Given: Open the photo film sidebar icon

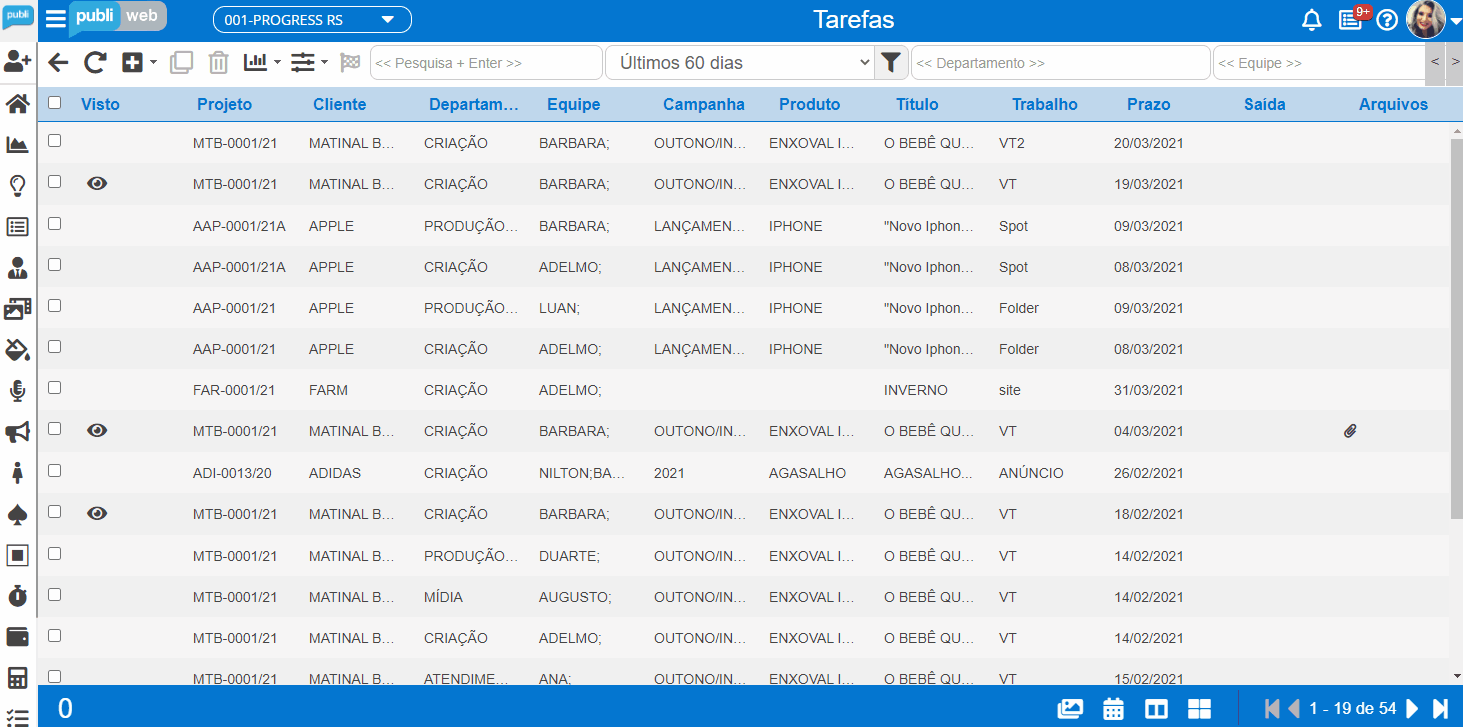Looking at the screenshot, I should pyautogui.click(x=17, y=309).
